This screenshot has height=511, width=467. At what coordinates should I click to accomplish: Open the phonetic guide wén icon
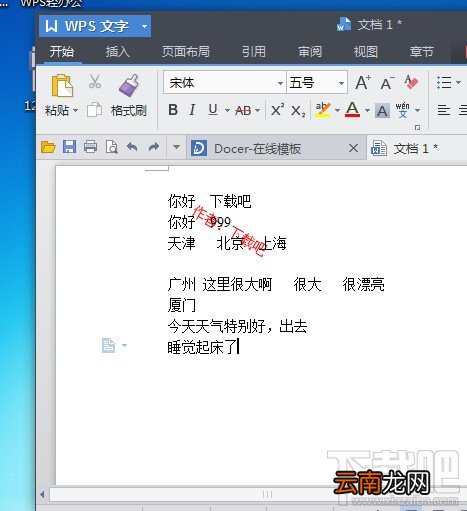(x=403, y=110)
